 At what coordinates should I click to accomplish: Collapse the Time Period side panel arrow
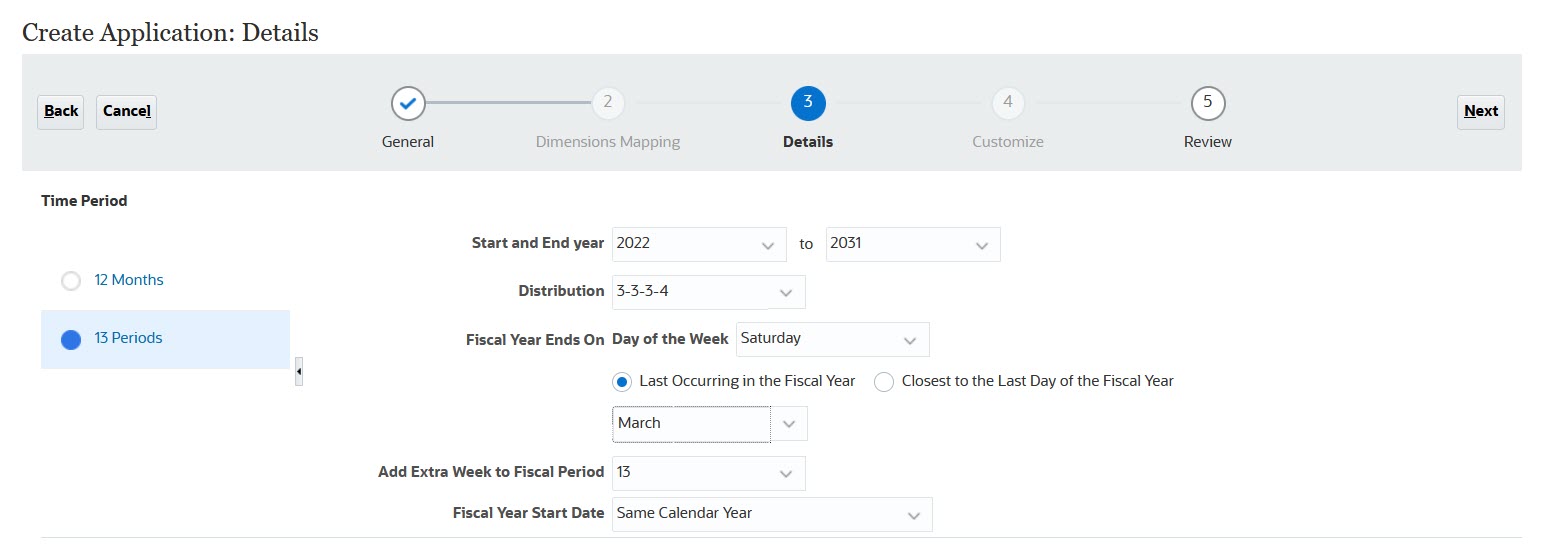(299, 374)
